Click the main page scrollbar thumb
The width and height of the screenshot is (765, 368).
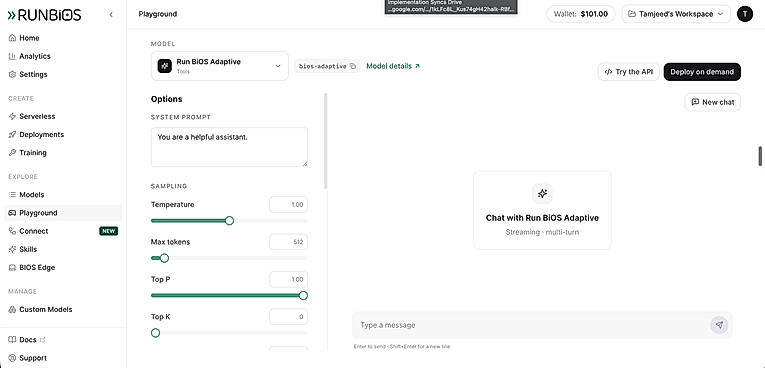pos(760,156)
